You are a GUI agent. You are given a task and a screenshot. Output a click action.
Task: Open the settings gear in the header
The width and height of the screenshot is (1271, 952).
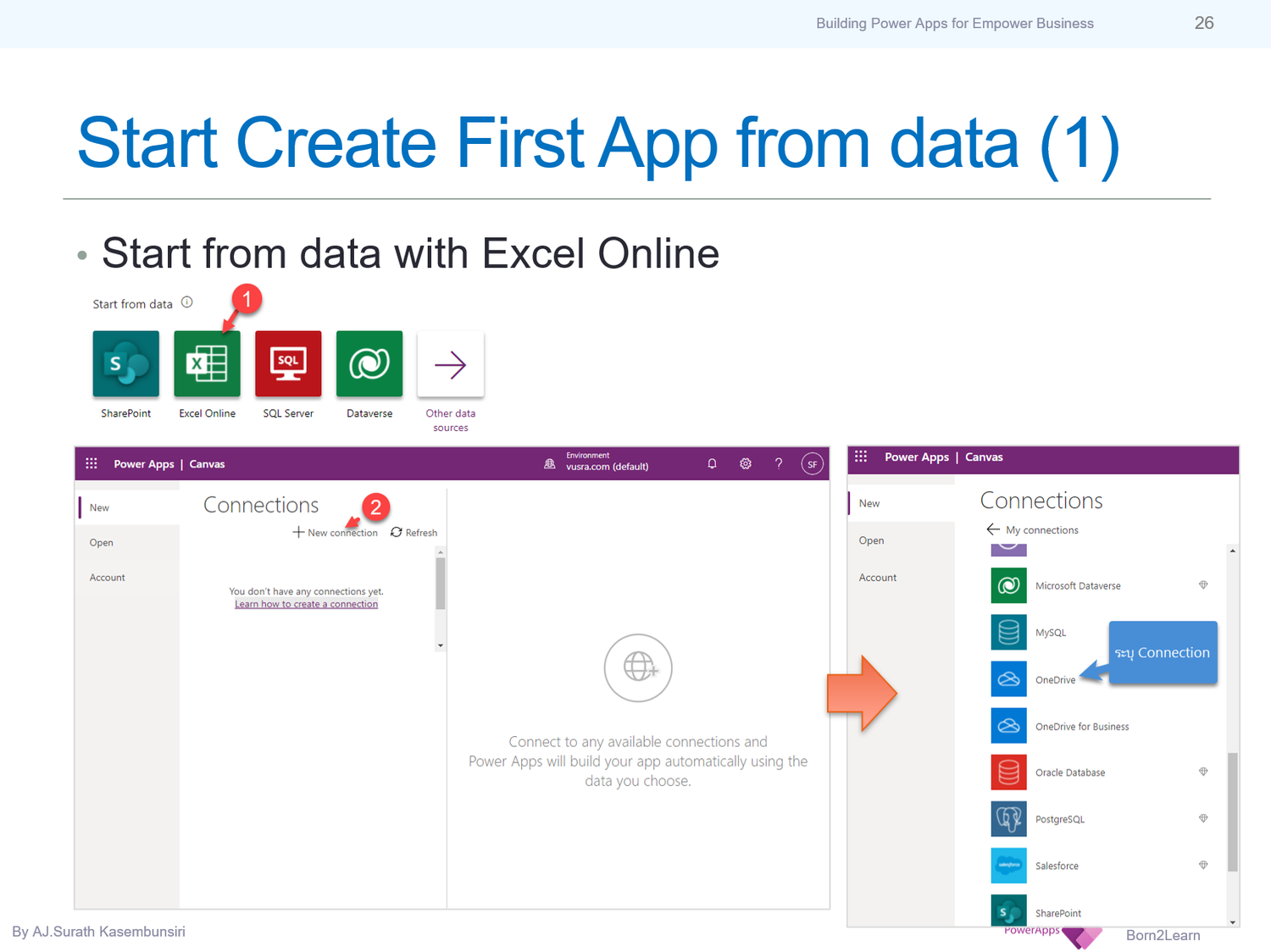(745, 463)
